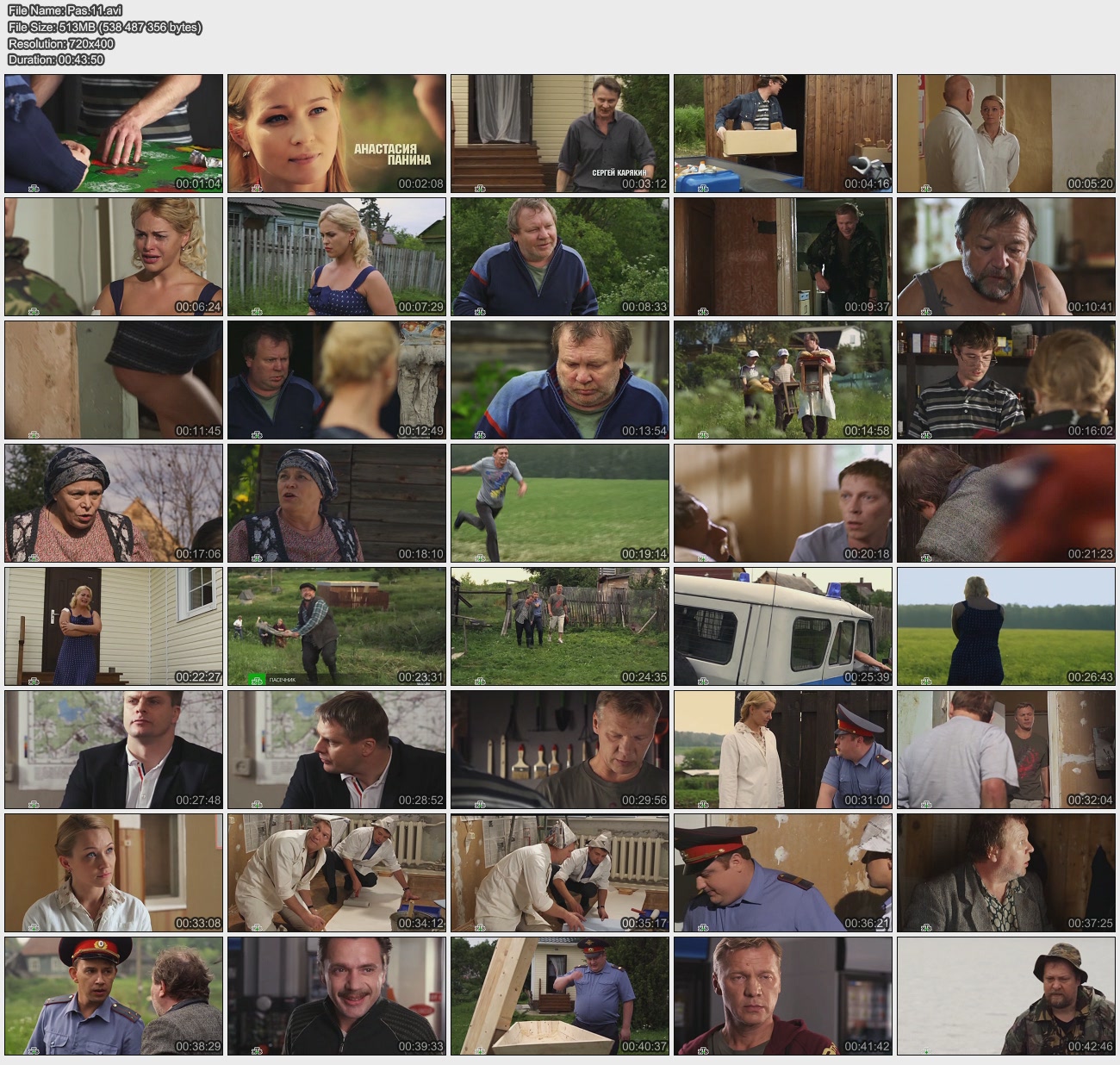Select the thumbnail at 00:36:21
The width and height of the screenshot is (1120, 1065).
click(x=783, y=873)
